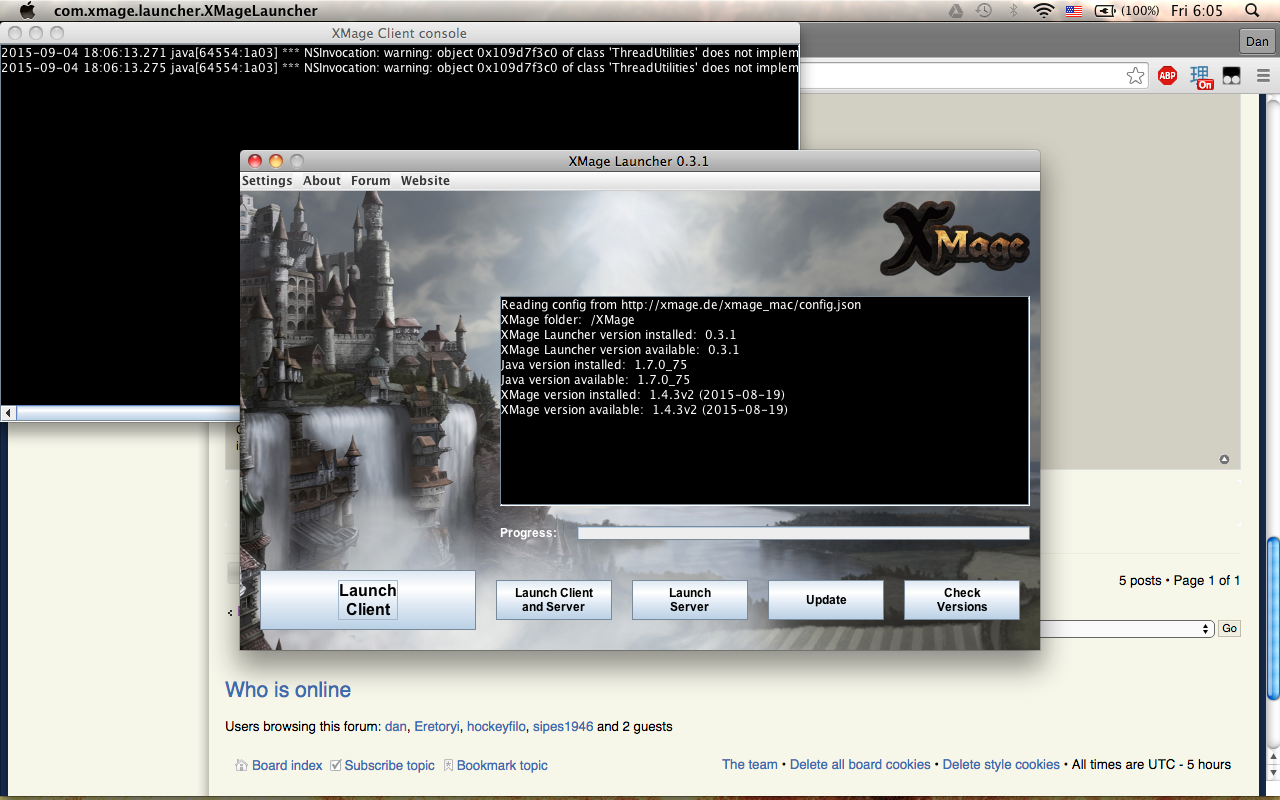The image size is (1280, 800).
Task: Open the Forum menu in XMage Launcher
Action: coord(370,181)
